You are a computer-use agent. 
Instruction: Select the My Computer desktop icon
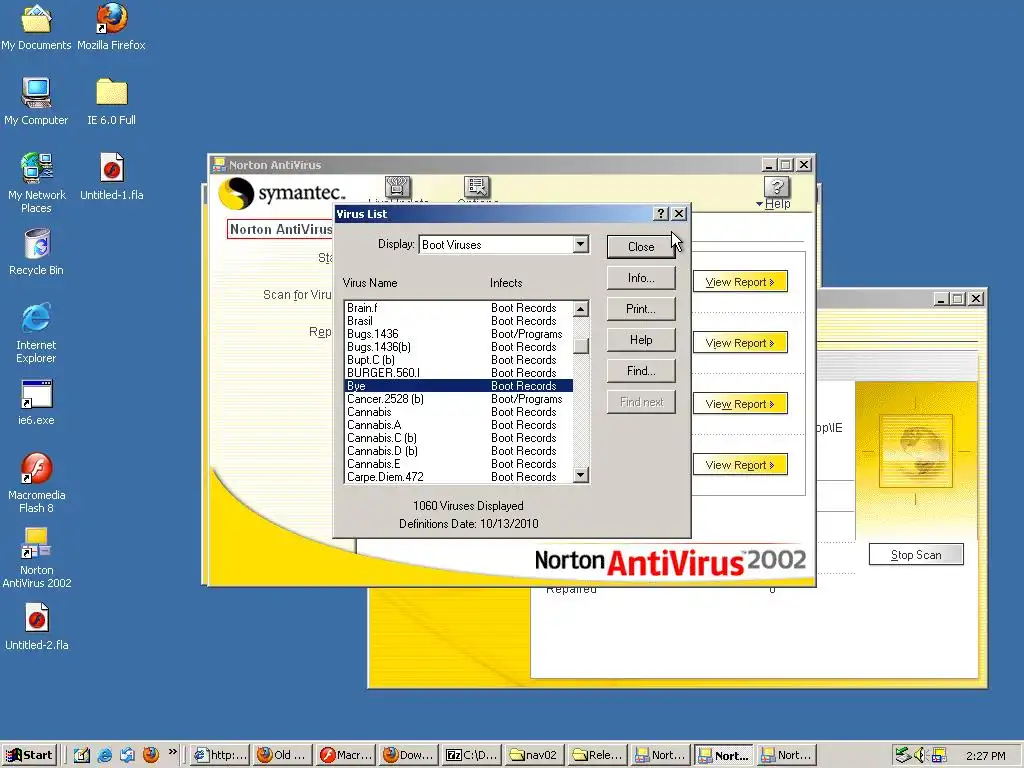(x=36, y=102)
